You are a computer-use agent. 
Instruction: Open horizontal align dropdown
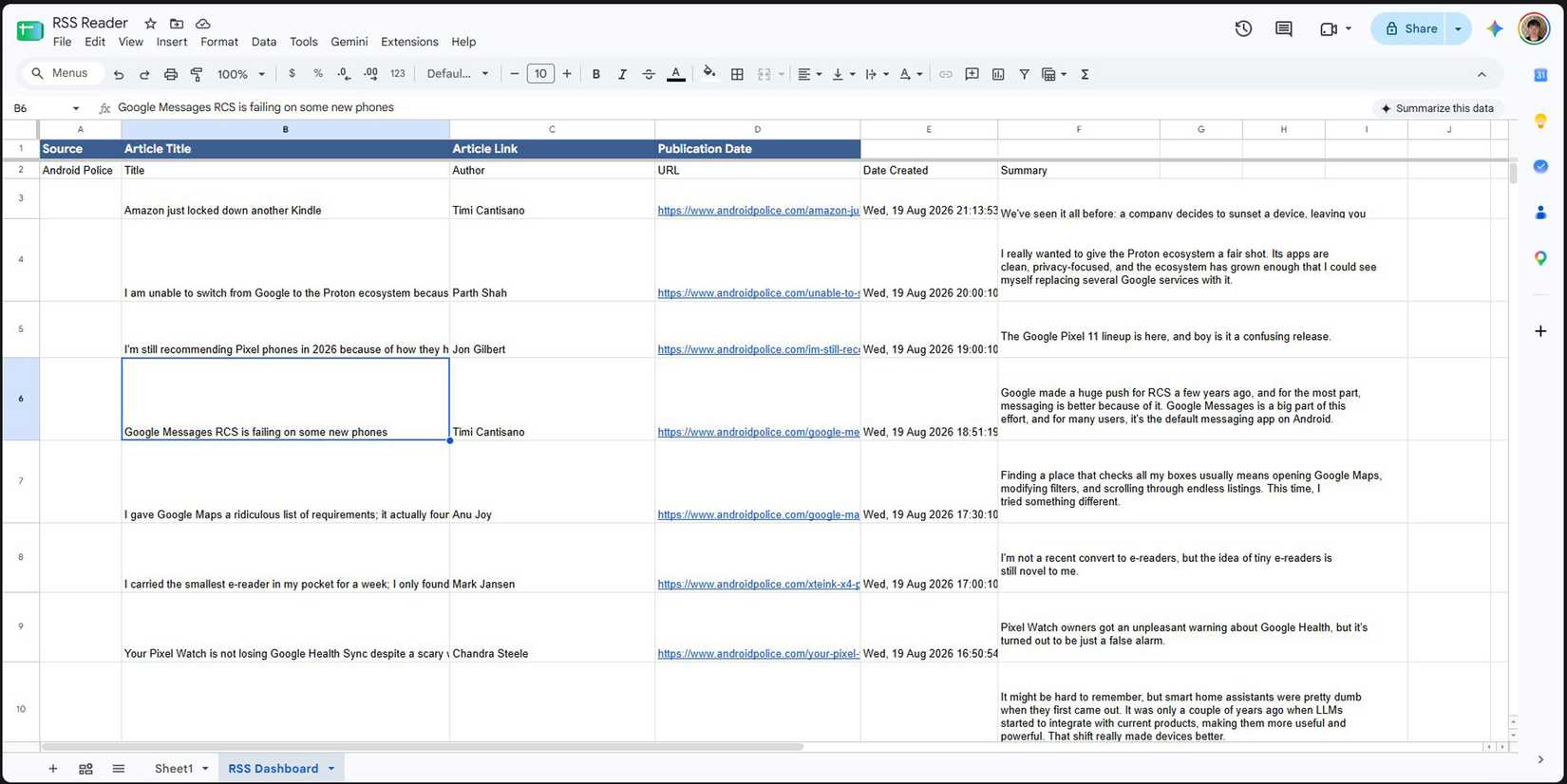click(x=809, y=74)
